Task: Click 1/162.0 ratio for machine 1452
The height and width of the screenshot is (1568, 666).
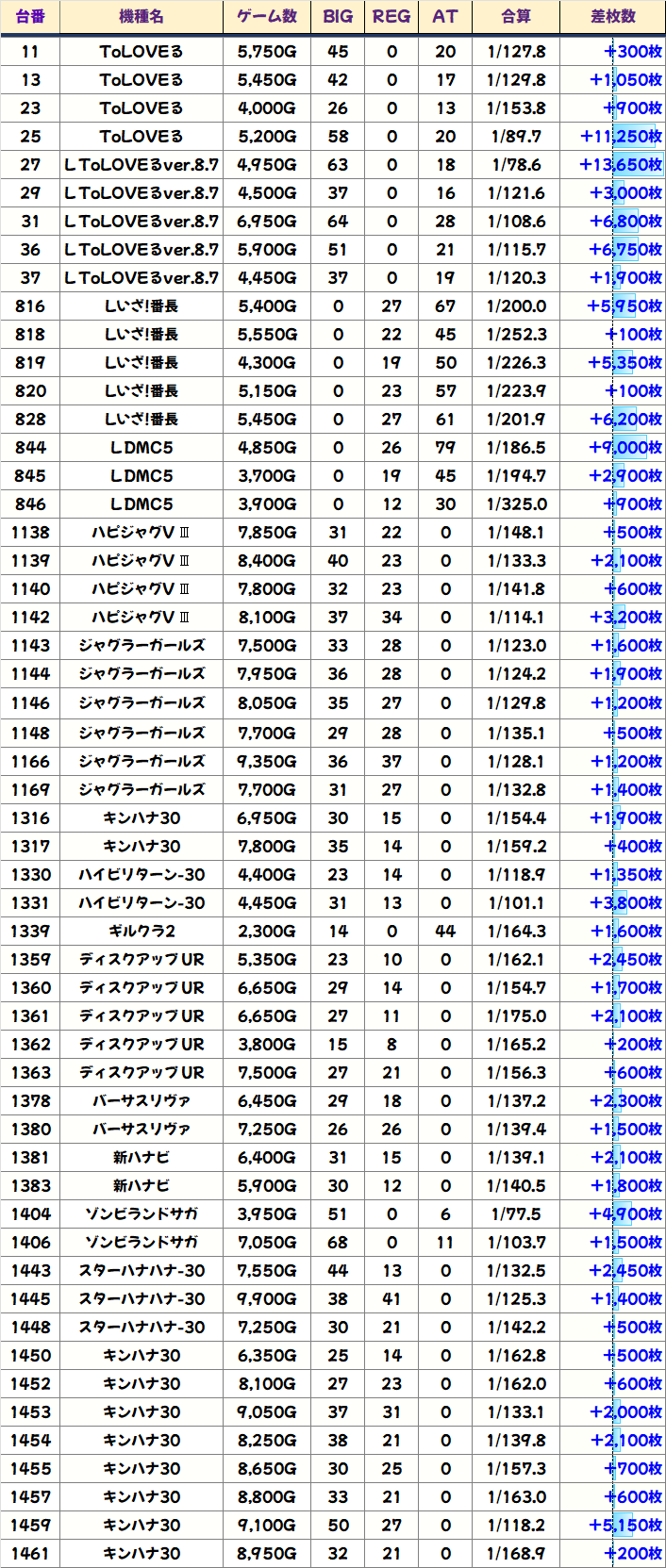Action: pos(516,1383)
